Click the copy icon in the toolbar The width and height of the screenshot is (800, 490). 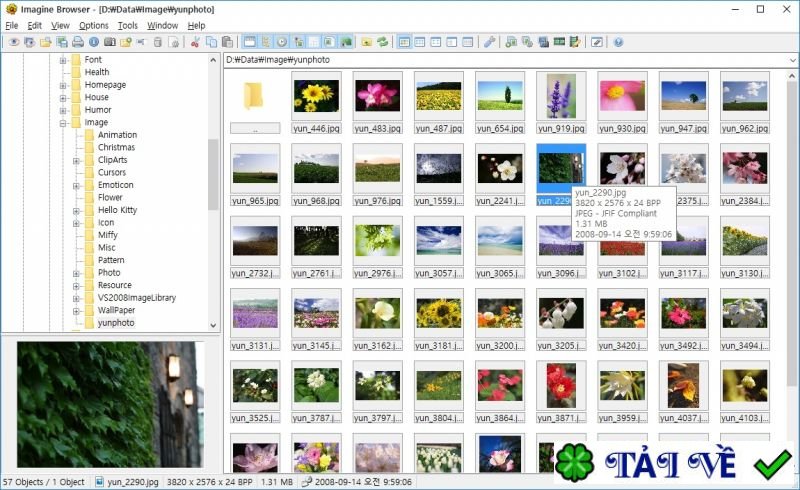pyautogui.click(x=211, y=42)
